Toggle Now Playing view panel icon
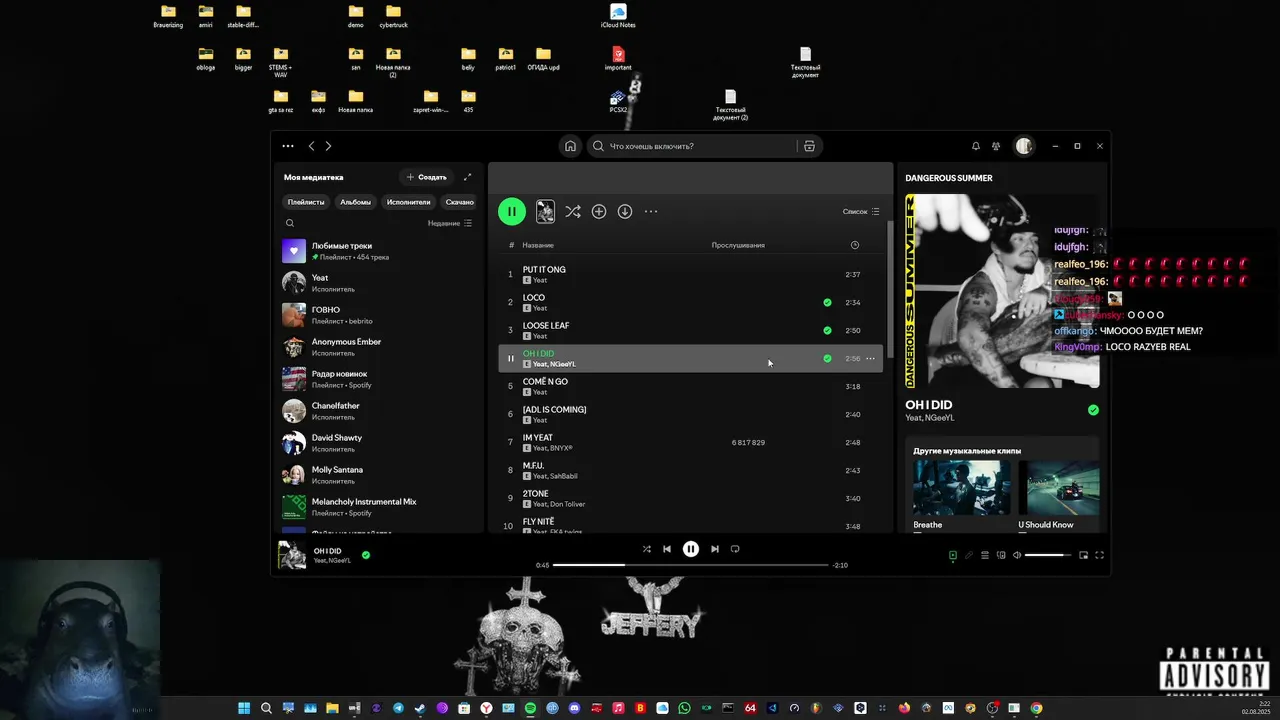Viewport: 1280px width, 720px height. coord(952,555)
